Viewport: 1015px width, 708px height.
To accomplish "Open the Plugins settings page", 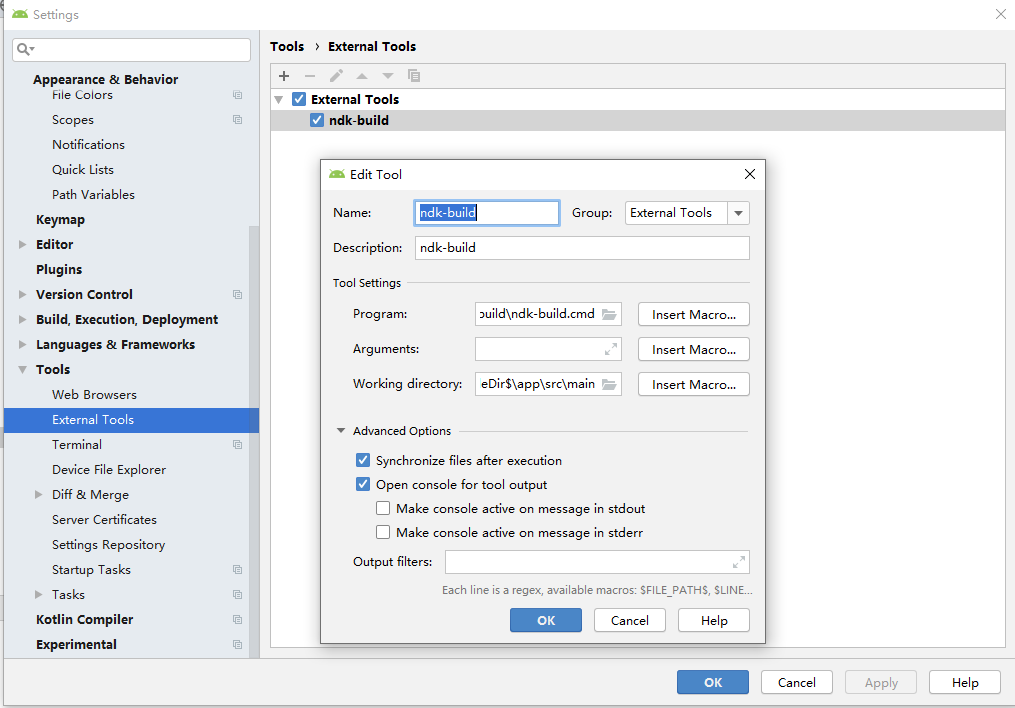I will [x=59, y=269].
